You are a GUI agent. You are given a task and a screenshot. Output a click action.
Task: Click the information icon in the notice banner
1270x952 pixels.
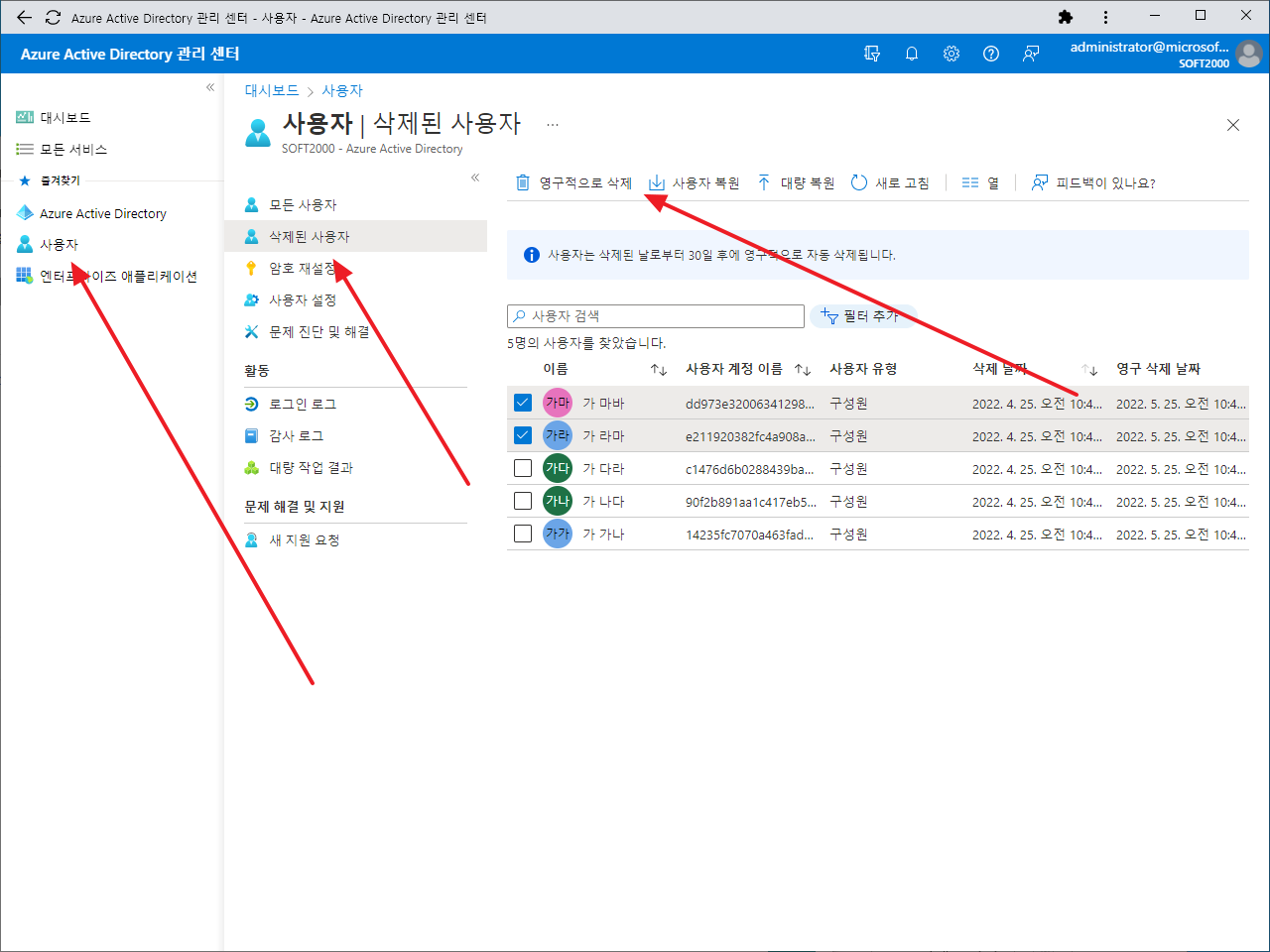pos(532,255)
